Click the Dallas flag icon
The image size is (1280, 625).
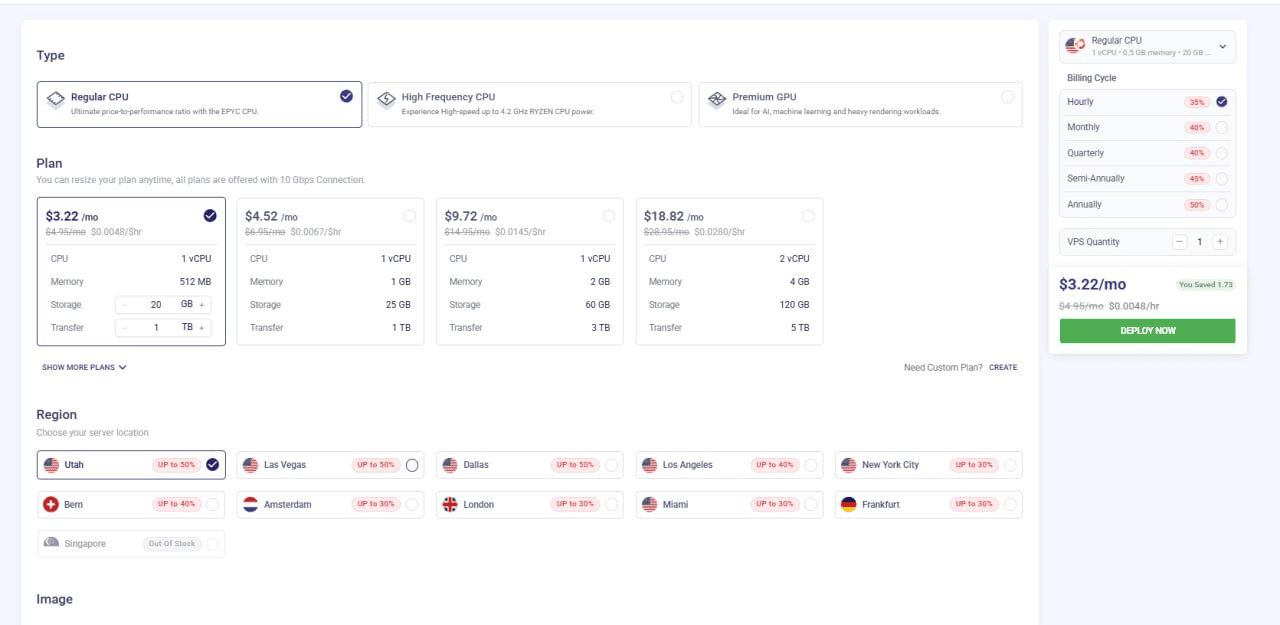click(x=450, y=465)
